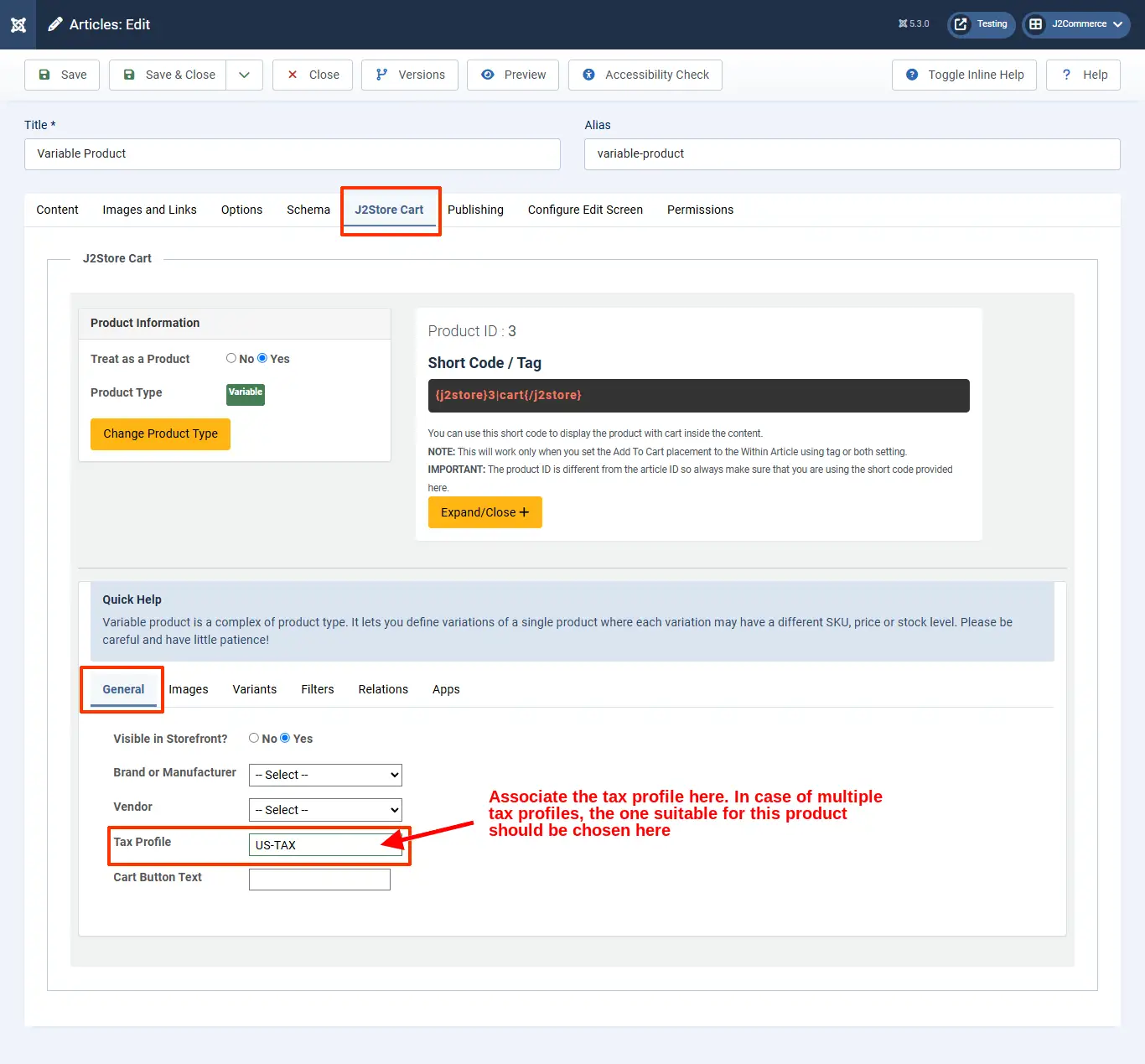Click the j2store short code text

(x=508, y=395)
